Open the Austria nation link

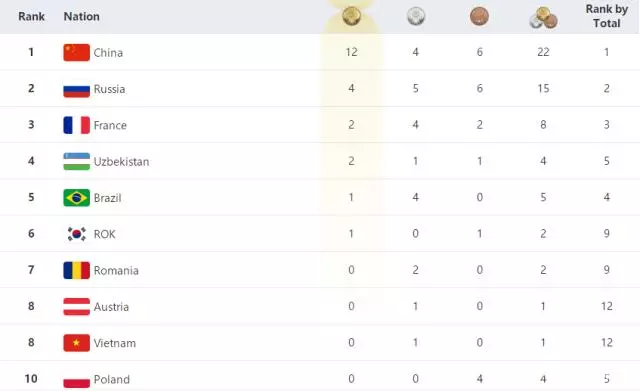tap(111, 307)
